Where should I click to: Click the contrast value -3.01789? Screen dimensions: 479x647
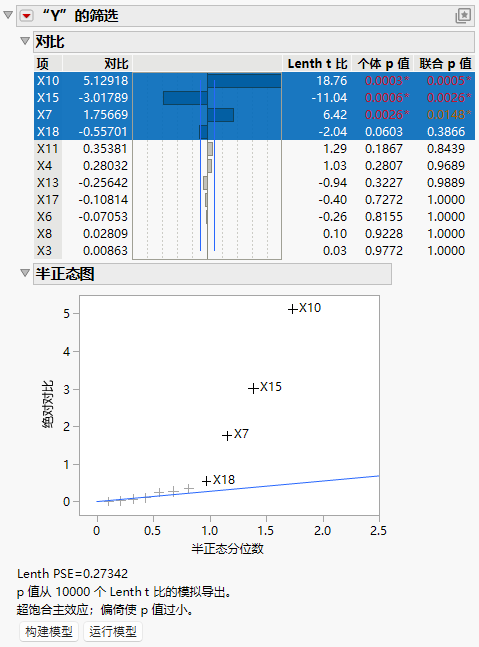pos(103,97)
